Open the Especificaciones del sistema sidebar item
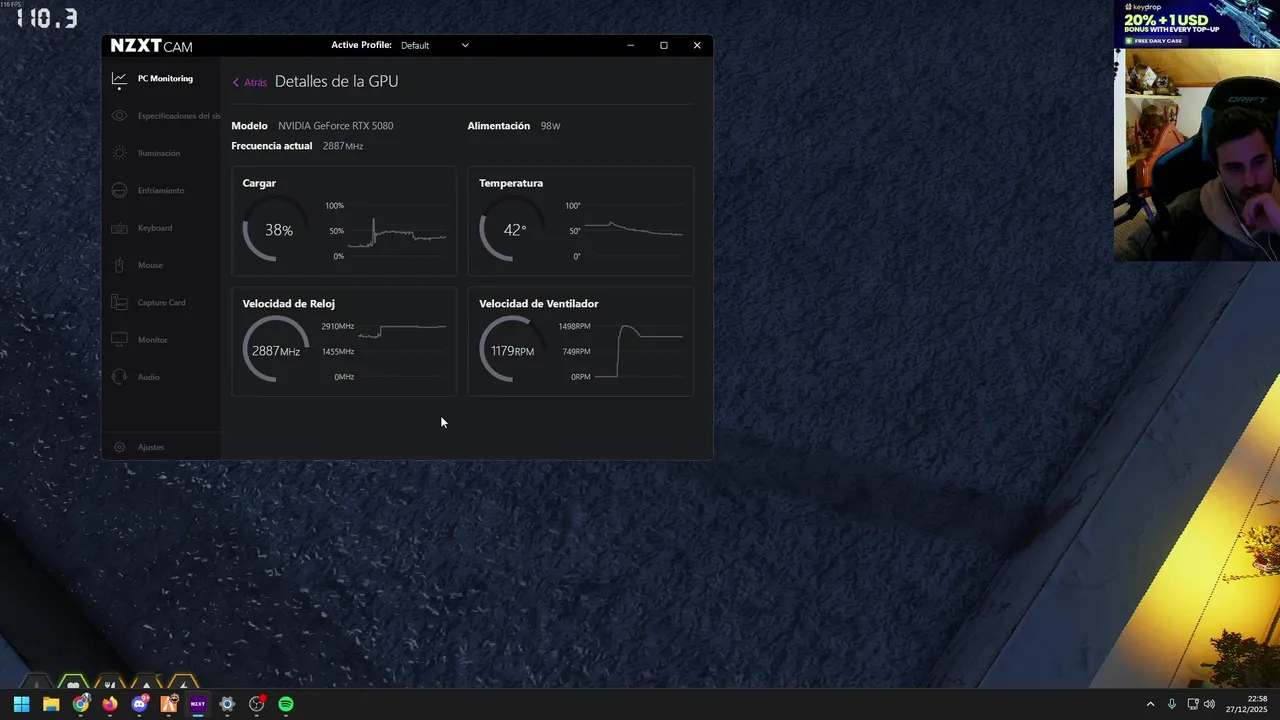The height and width of the screenshot is (720, 1280). pos(160,116)
